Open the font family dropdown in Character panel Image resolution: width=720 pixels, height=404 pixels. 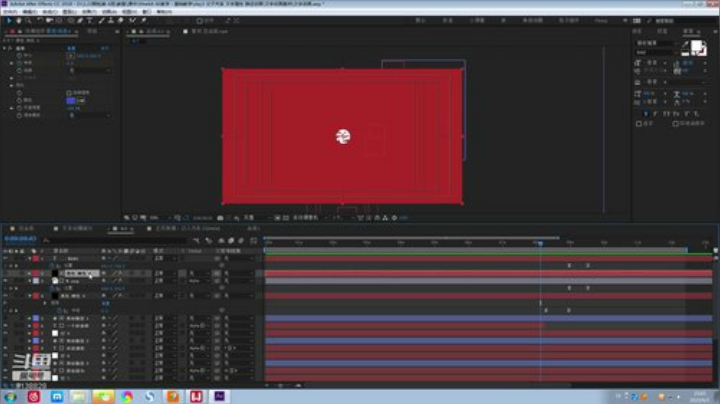coord(657,43)
